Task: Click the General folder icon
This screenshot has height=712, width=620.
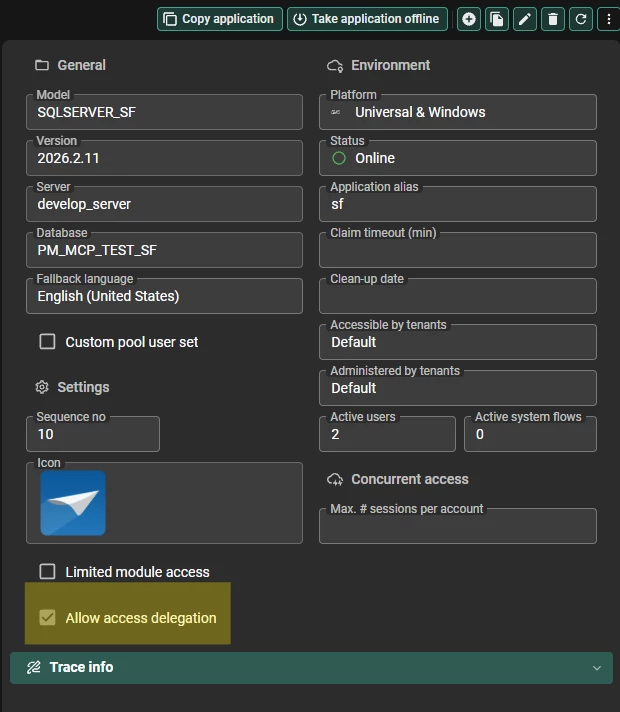Action: point(42,65)
